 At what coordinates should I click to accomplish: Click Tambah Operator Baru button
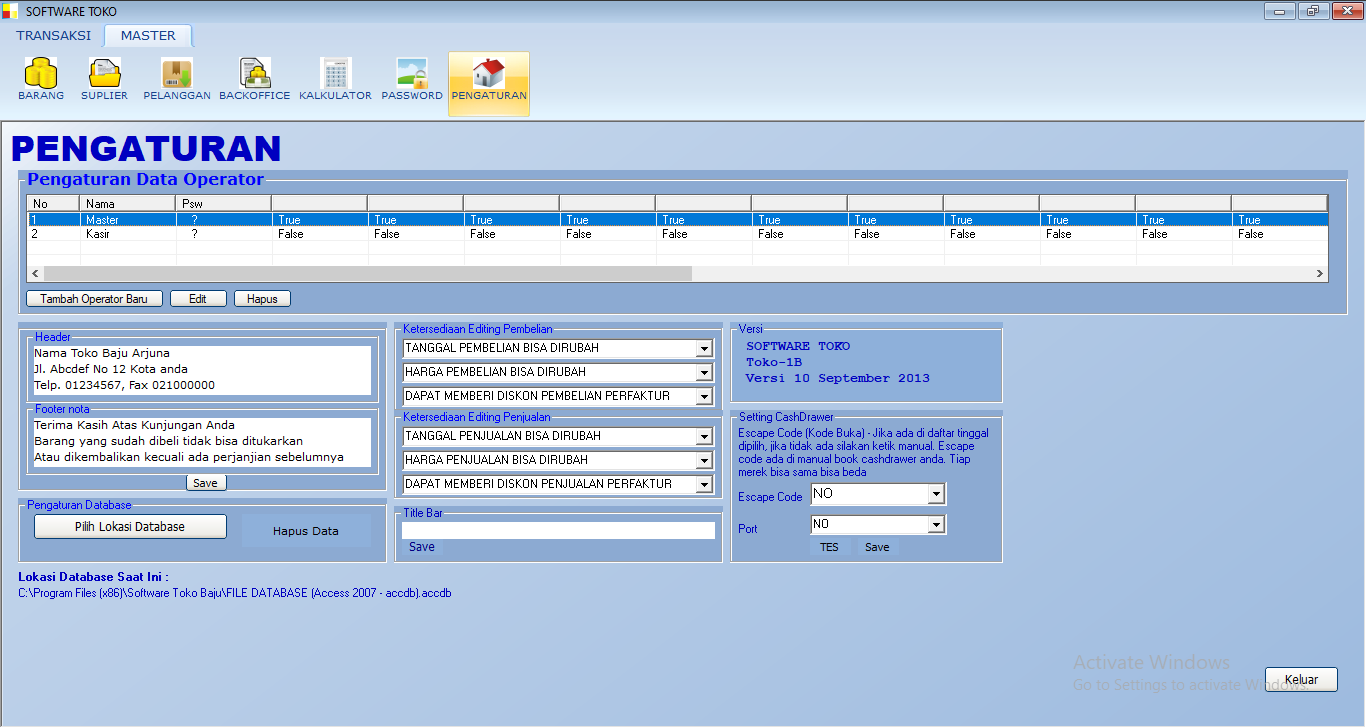click(x=94, y=299)
